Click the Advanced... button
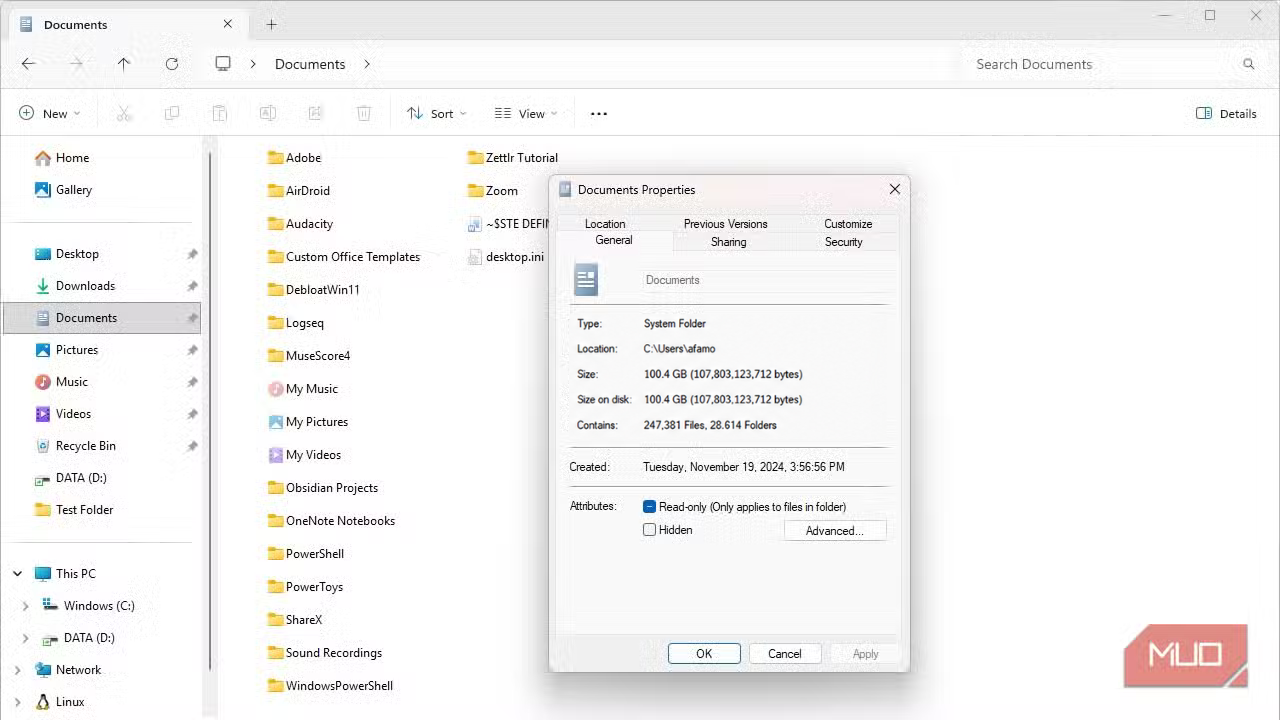This screenshot has height=720, width=1280. tap(835, 531)
